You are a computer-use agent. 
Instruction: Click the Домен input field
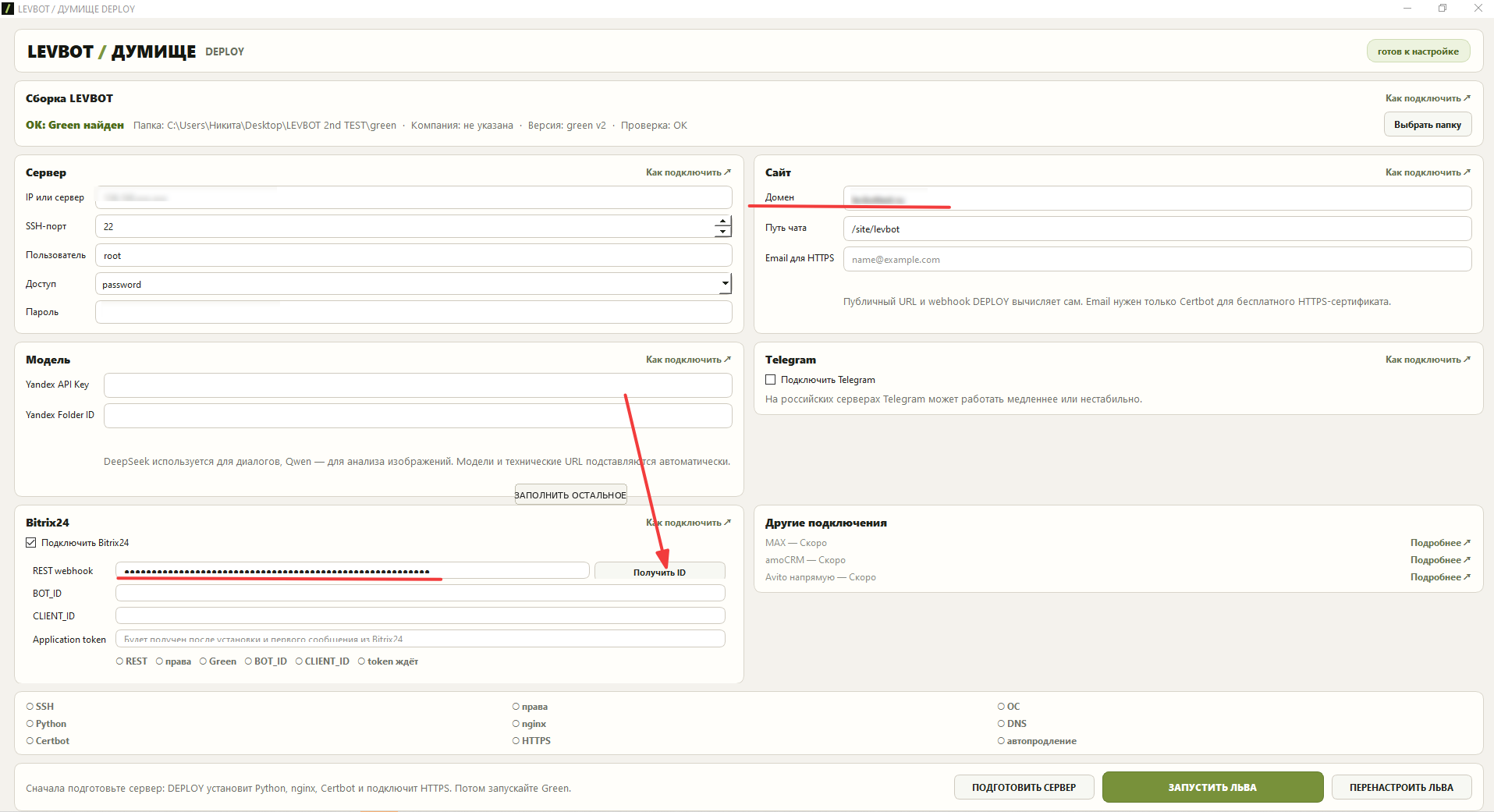(x=1157, y=198)
